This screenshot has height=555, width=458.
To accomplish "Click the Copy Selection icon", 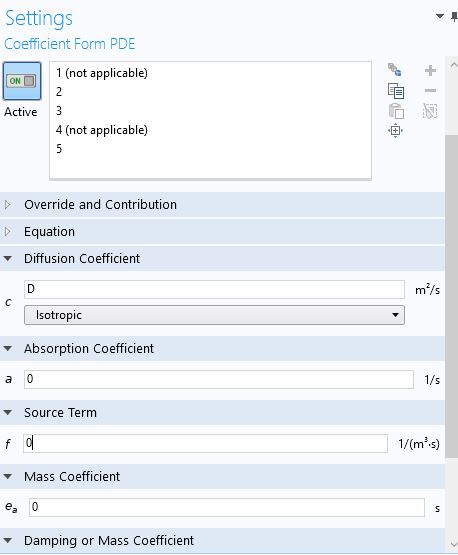I will point(396,91).
